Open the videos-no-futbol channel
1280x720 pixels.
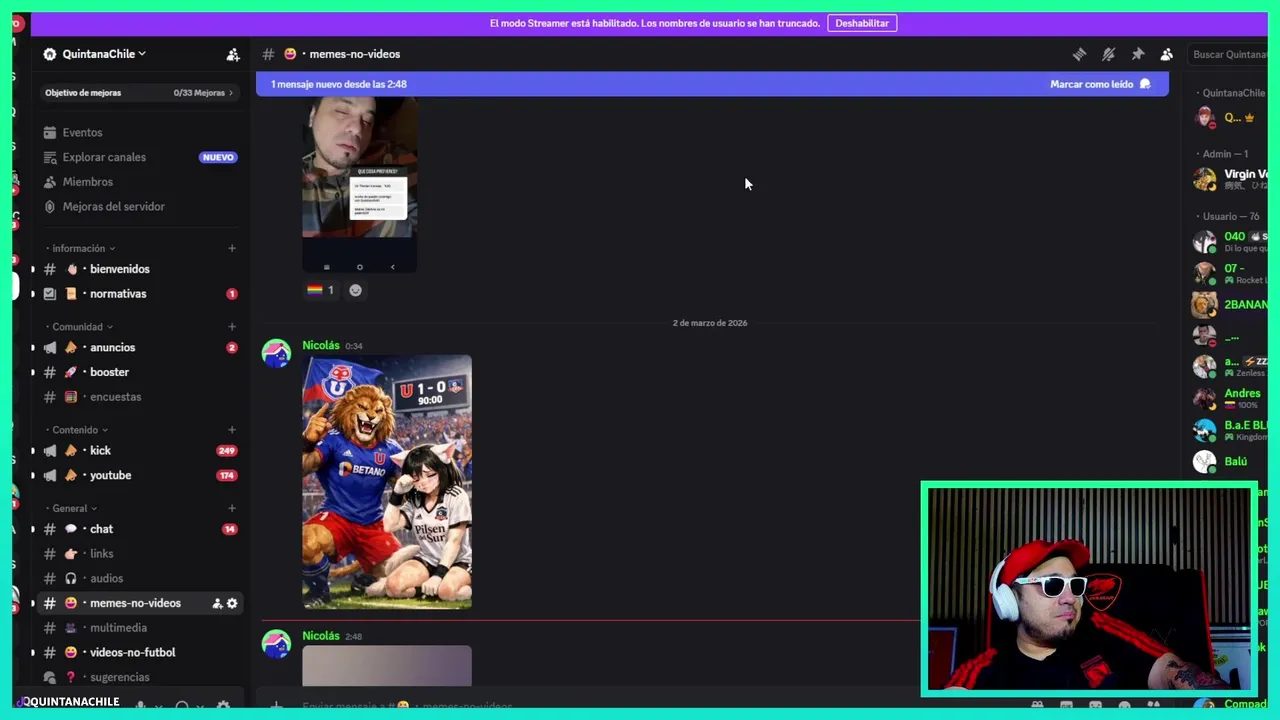click(x=139, y=653)
